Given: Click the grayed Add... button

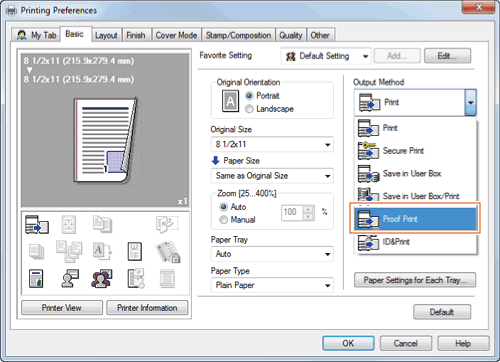Looking at the screenshot, I should (397, 56).
